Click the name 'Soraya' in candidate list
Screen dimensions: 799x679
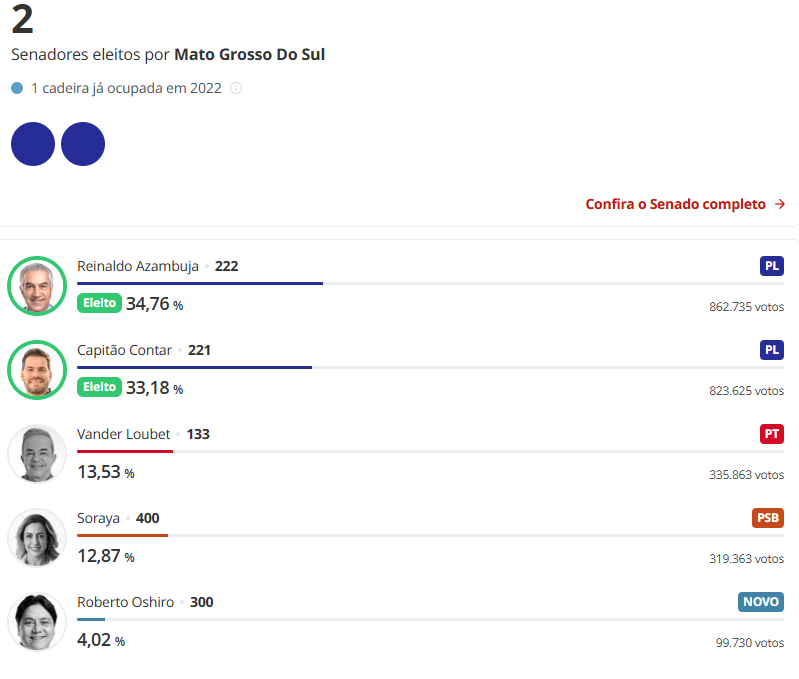click(x=98, y=518)
